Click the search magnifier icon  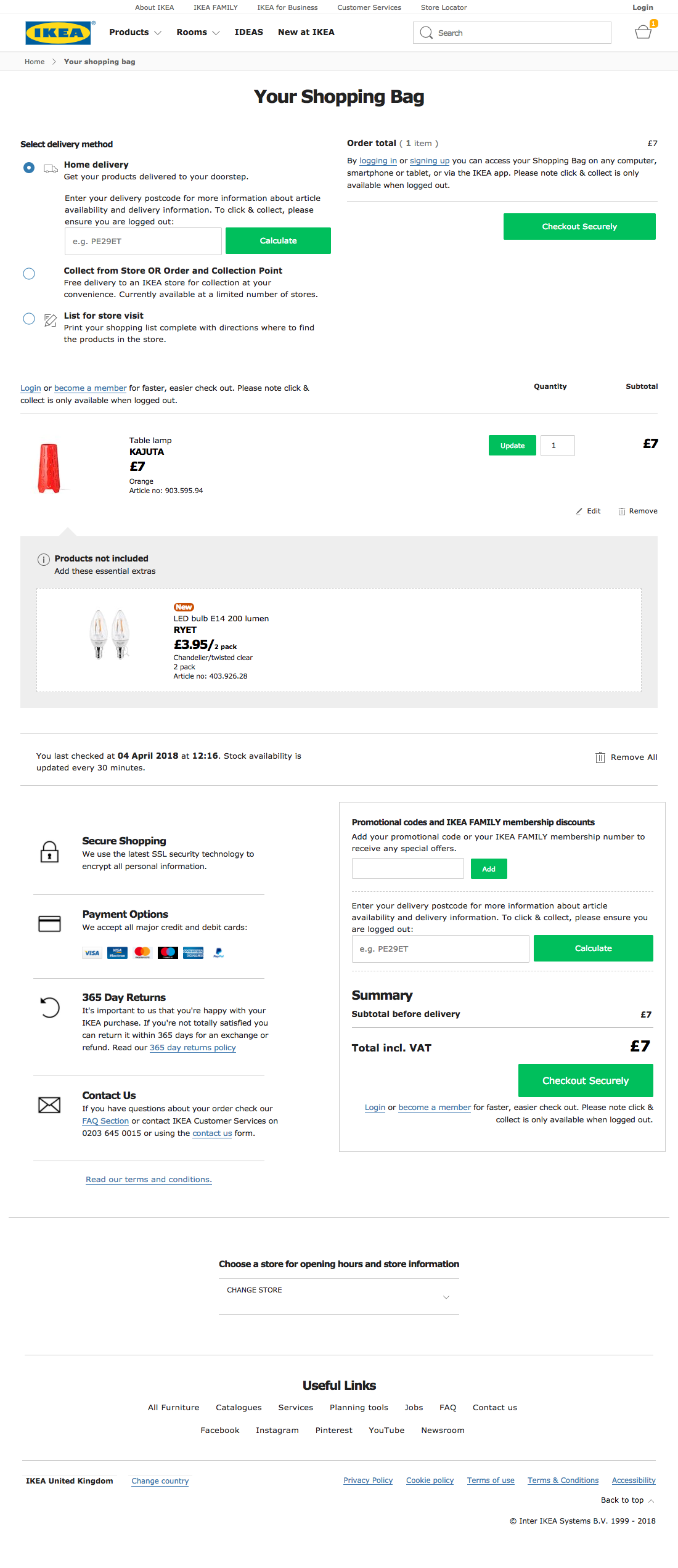click(427, 32)
